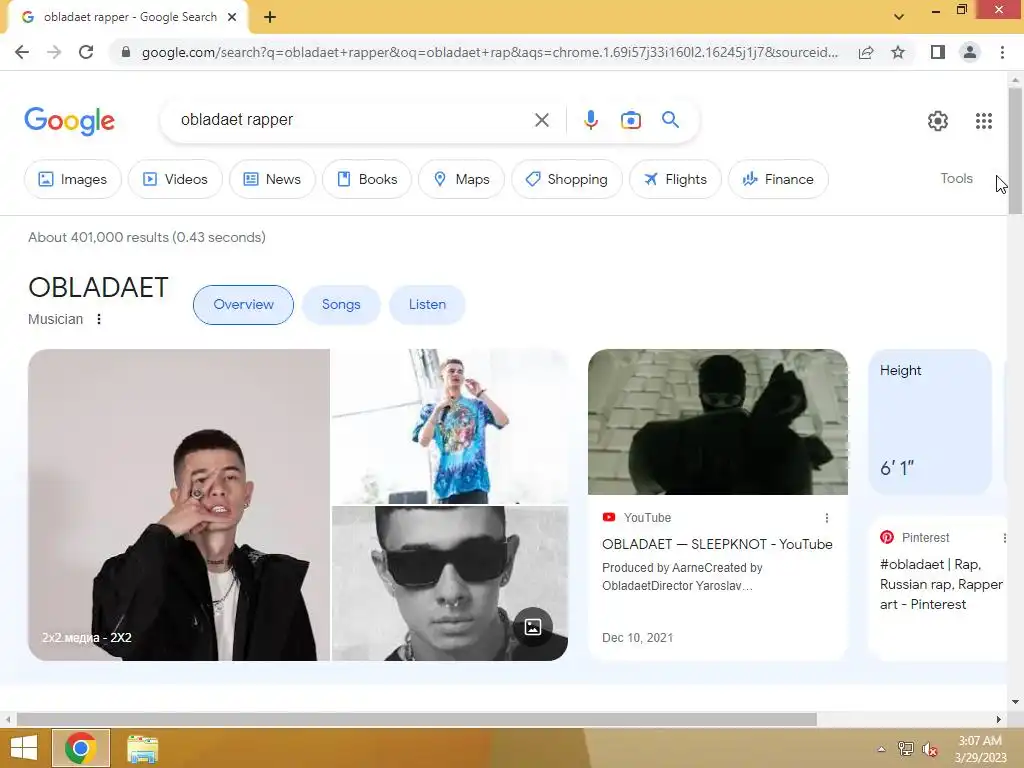Select the Songs chip
The width and height of the screenshot is (1024, 768).
coord(341,304)
